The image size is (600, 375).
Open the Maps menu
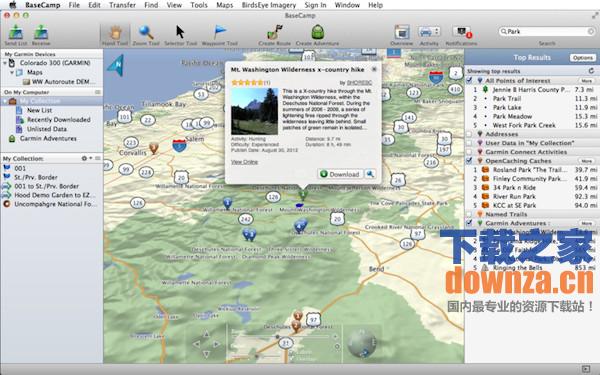tap(225, 5)
